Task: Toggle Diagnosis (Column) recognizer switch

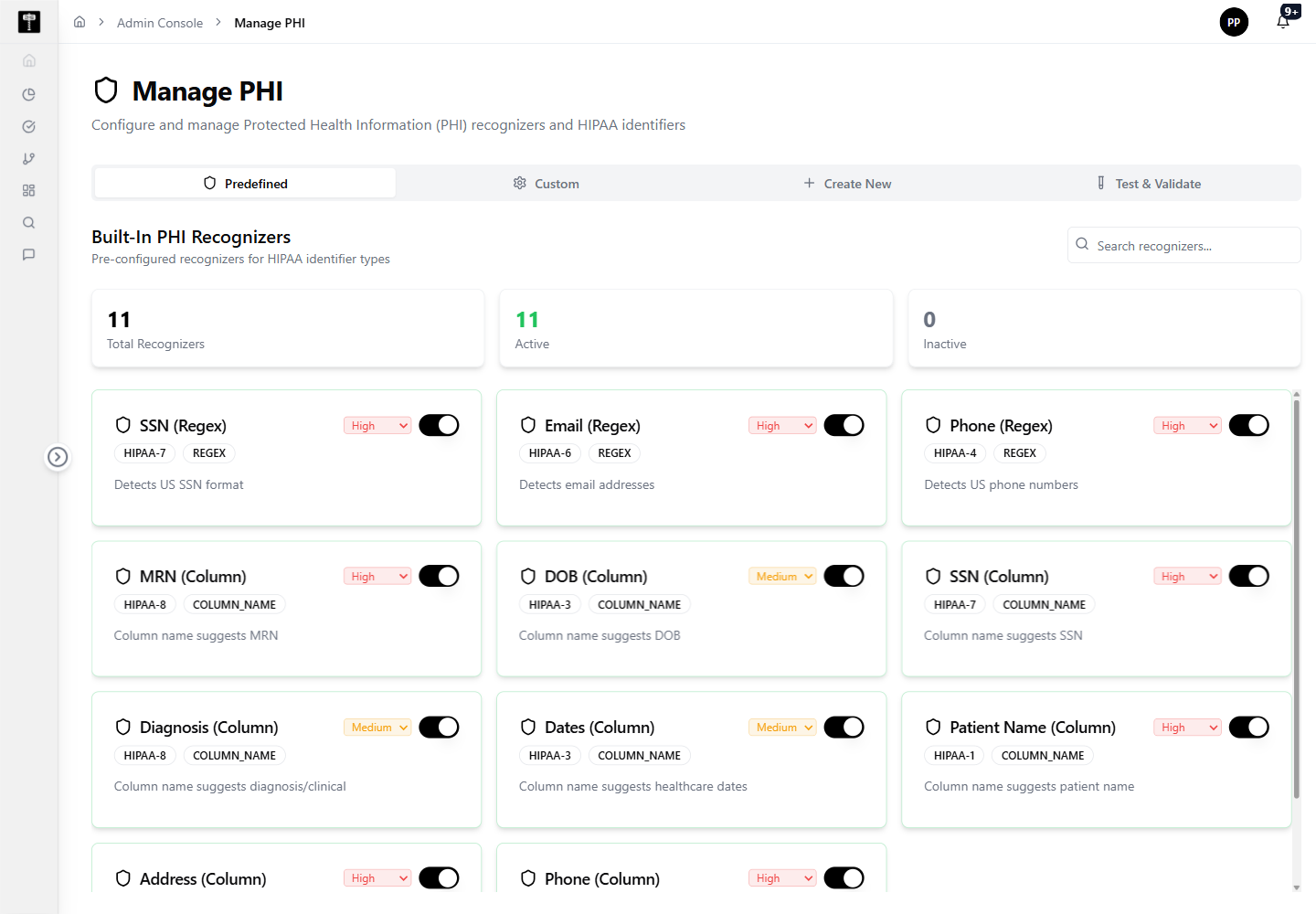Action: coord(439,727)
